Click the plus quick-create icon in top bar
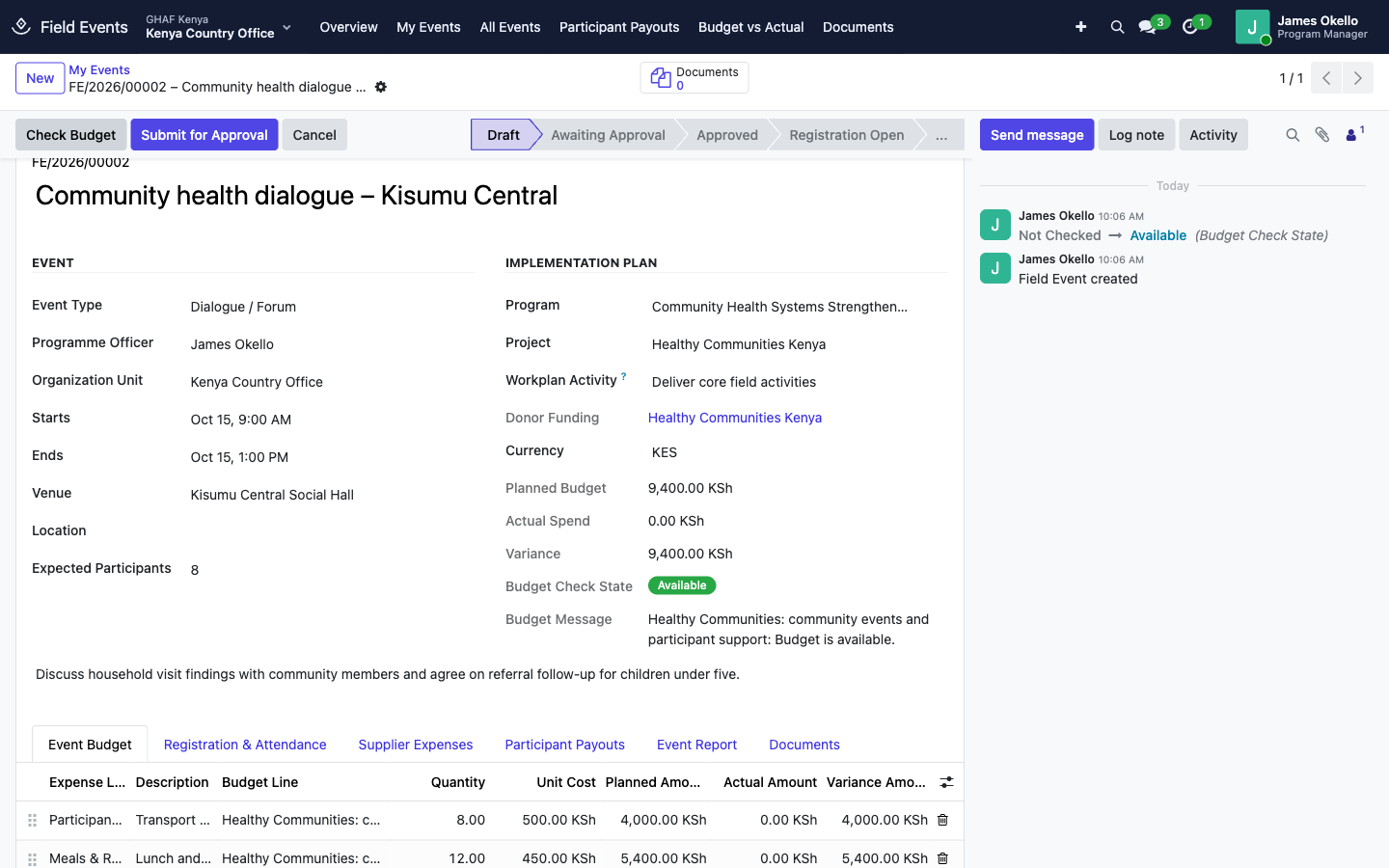Image resolution: width=1389 pixels, height=868 pixels. tap(1080, 27)
